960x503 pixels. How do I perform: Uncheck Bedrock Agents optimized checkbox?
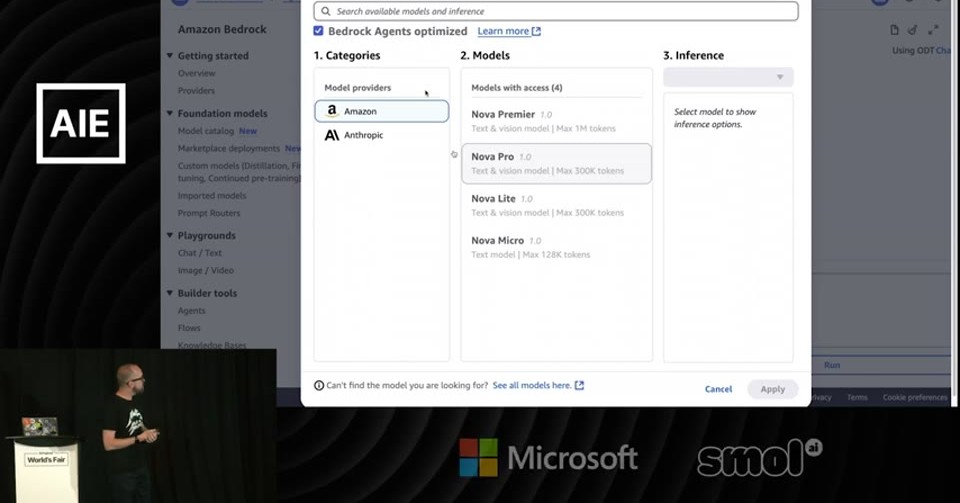318,31
